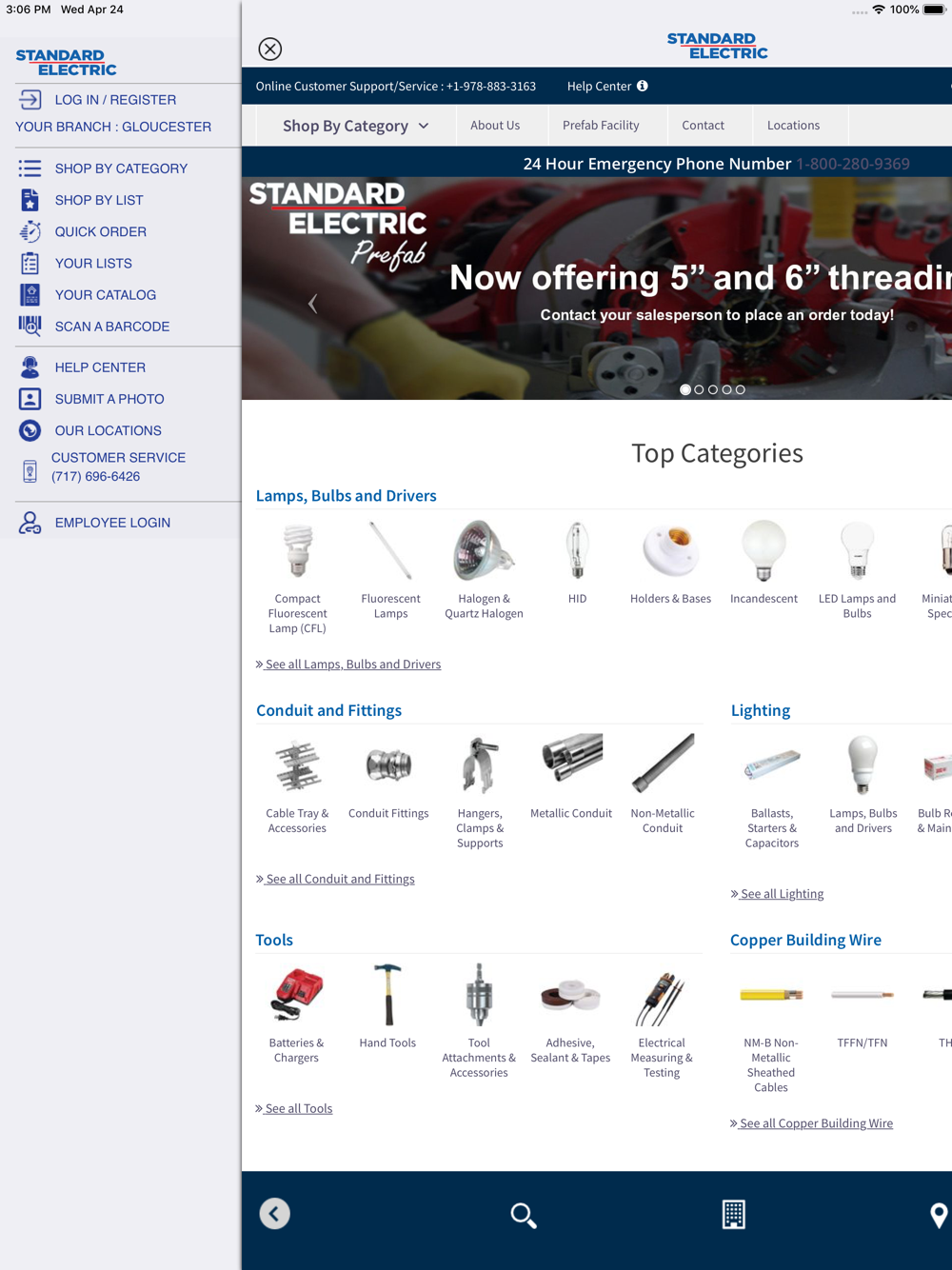Expand the Shop By Category dropdown

tap(356, 126)
